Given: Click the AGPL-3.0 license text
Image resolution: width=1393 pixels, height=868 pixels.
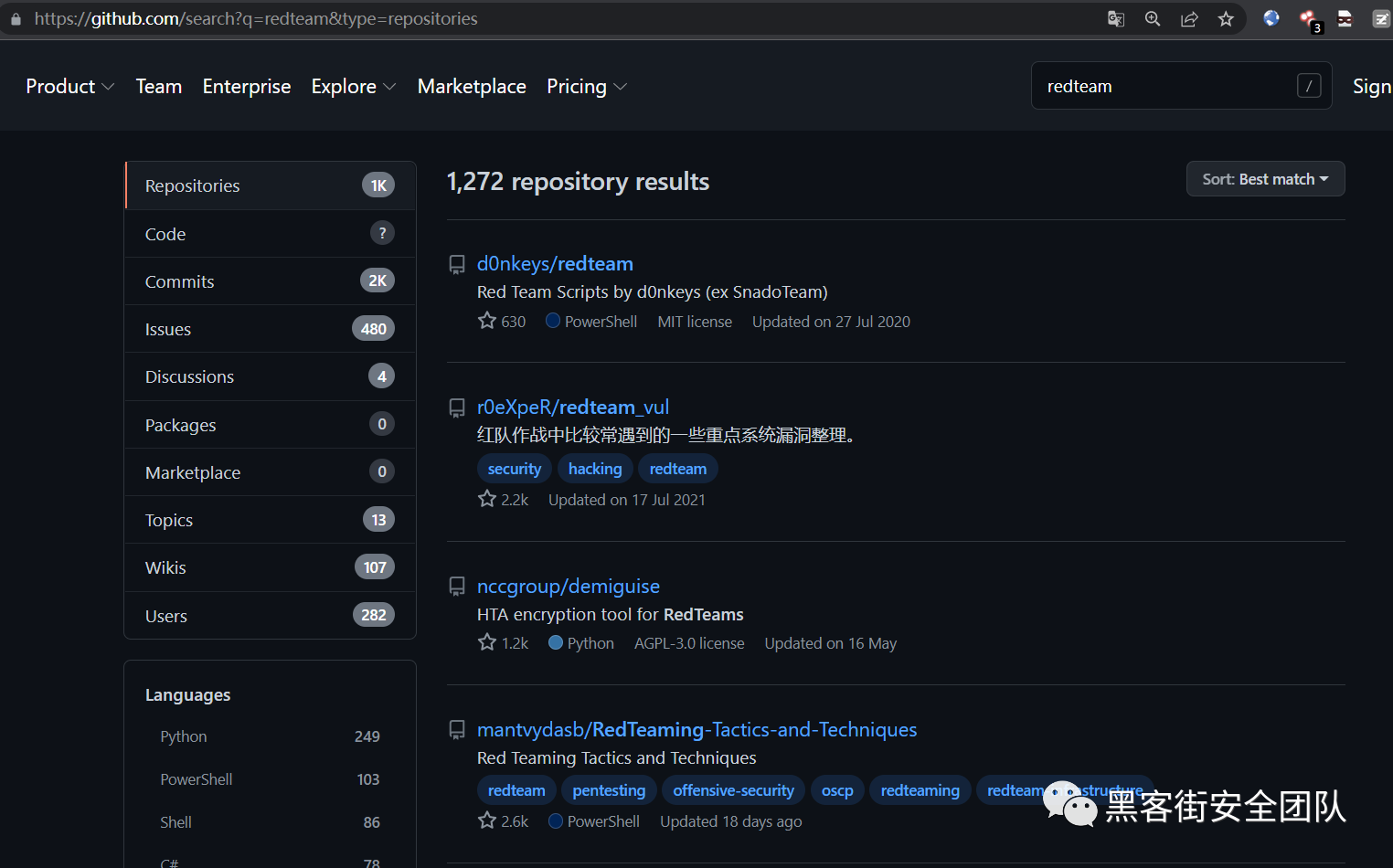Looking at the screenshot, I should coord(689,643).
